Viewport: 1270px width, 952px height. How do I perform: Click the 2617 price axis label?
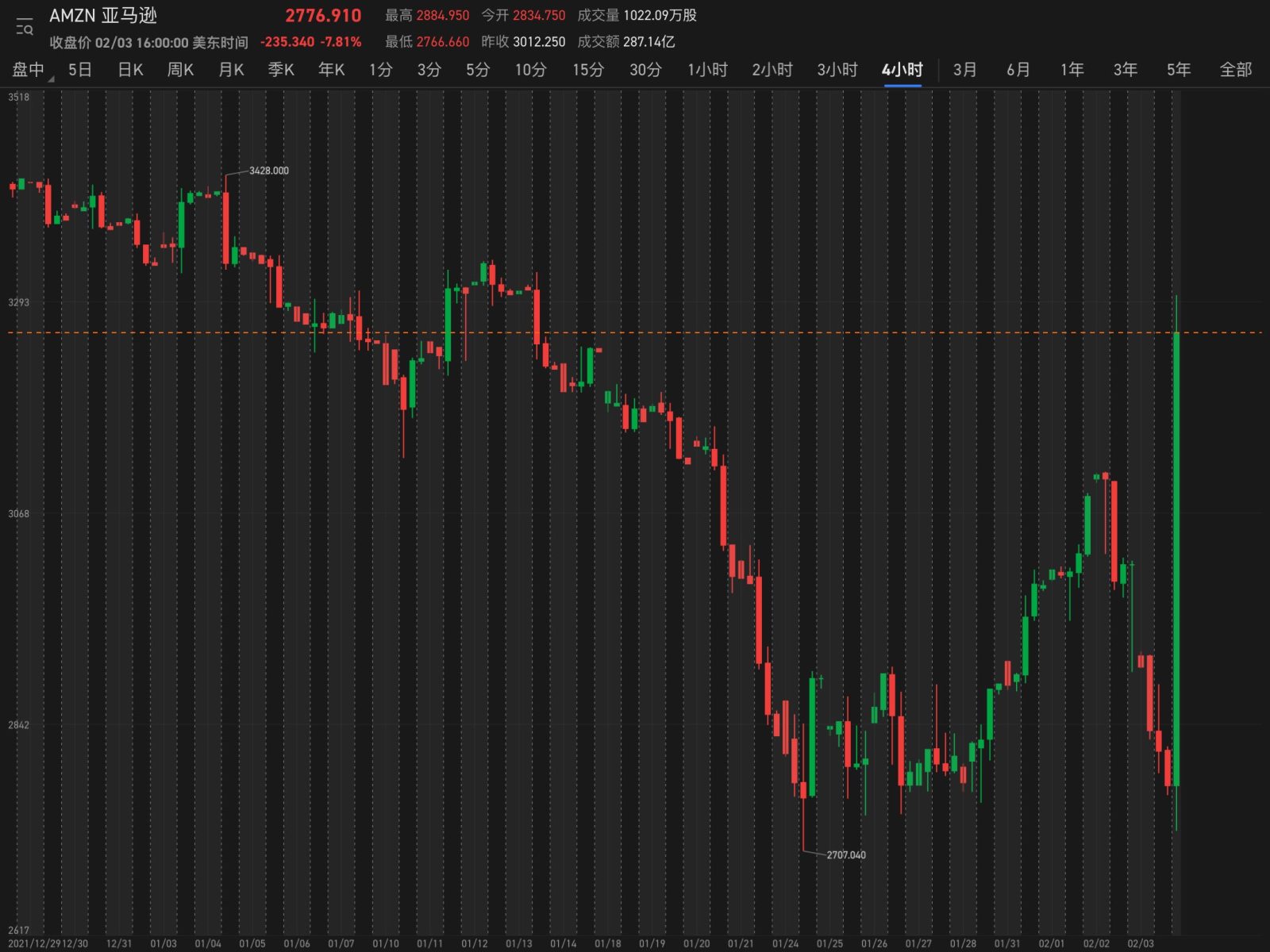pos(18,931)
